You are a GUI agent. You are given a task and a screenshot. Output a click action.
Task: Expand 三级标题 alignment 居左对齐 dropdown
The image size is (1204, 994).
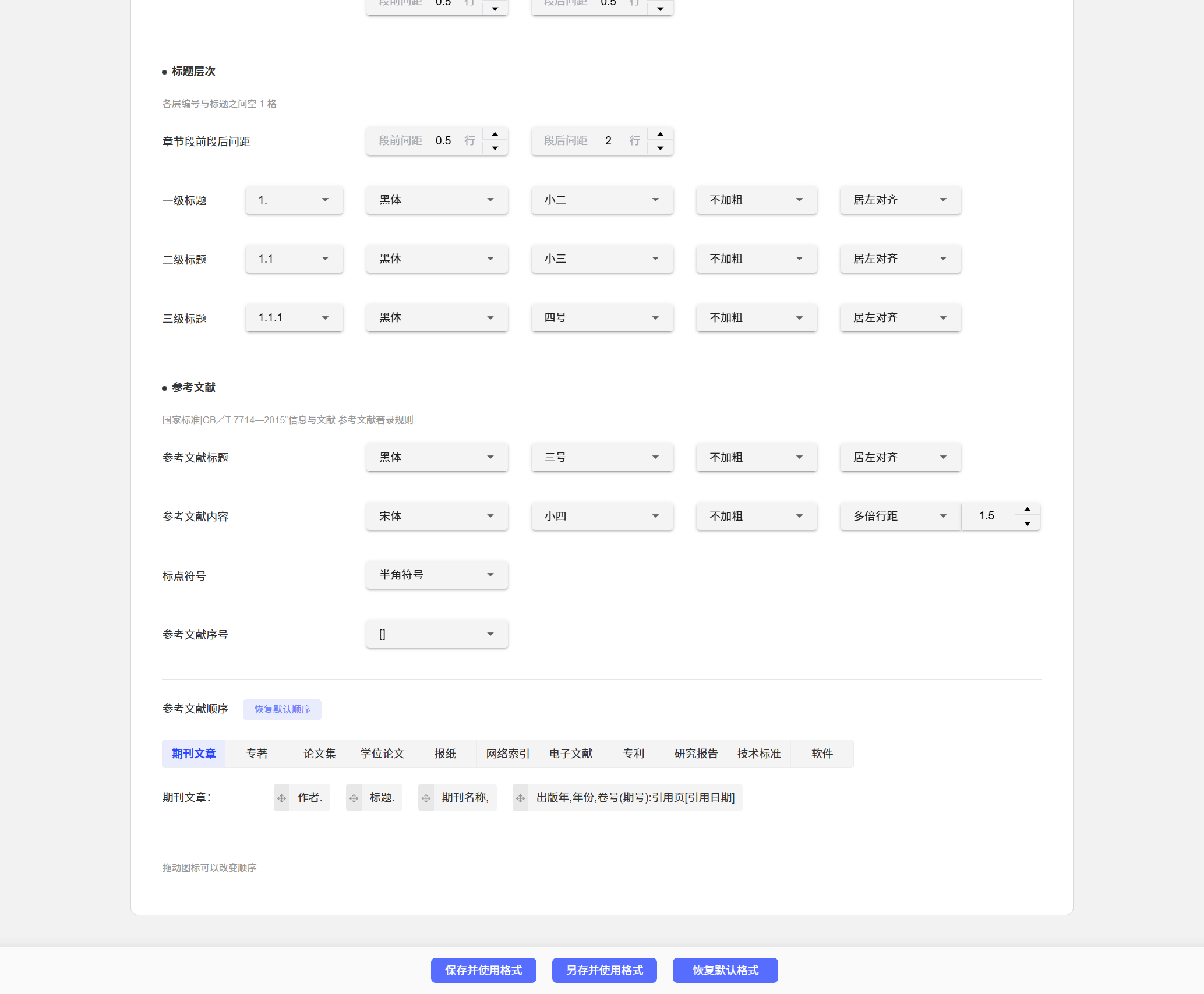(900, 318)
